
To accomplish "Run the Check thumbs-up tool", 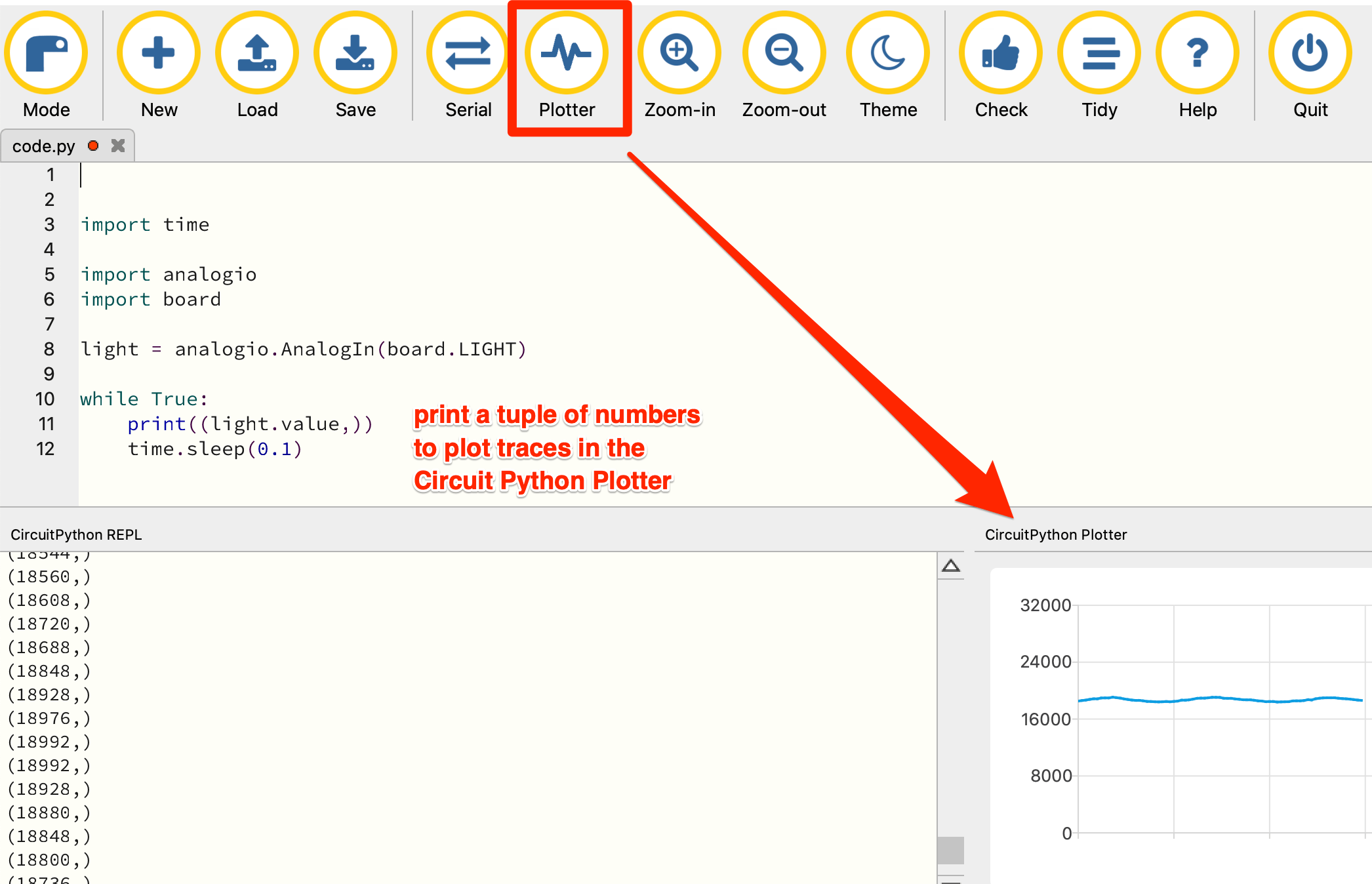I will point(1001,54).
